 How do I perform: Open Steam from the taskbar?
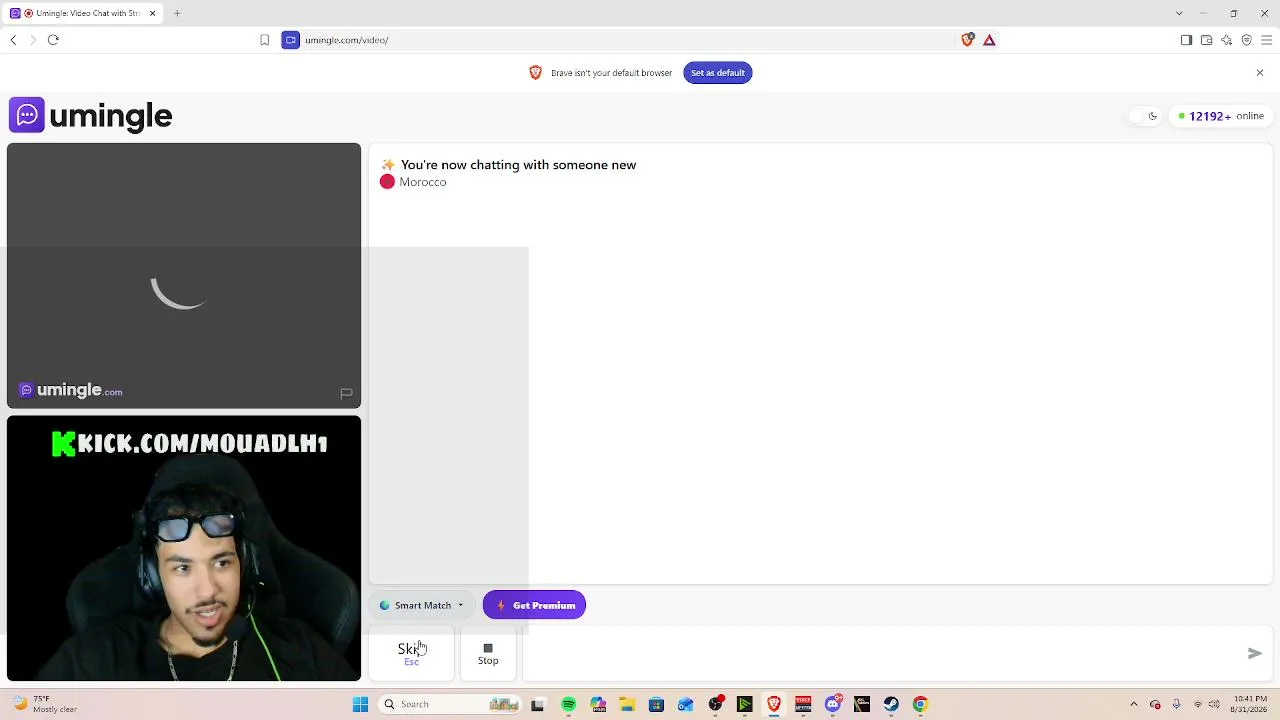891,704
